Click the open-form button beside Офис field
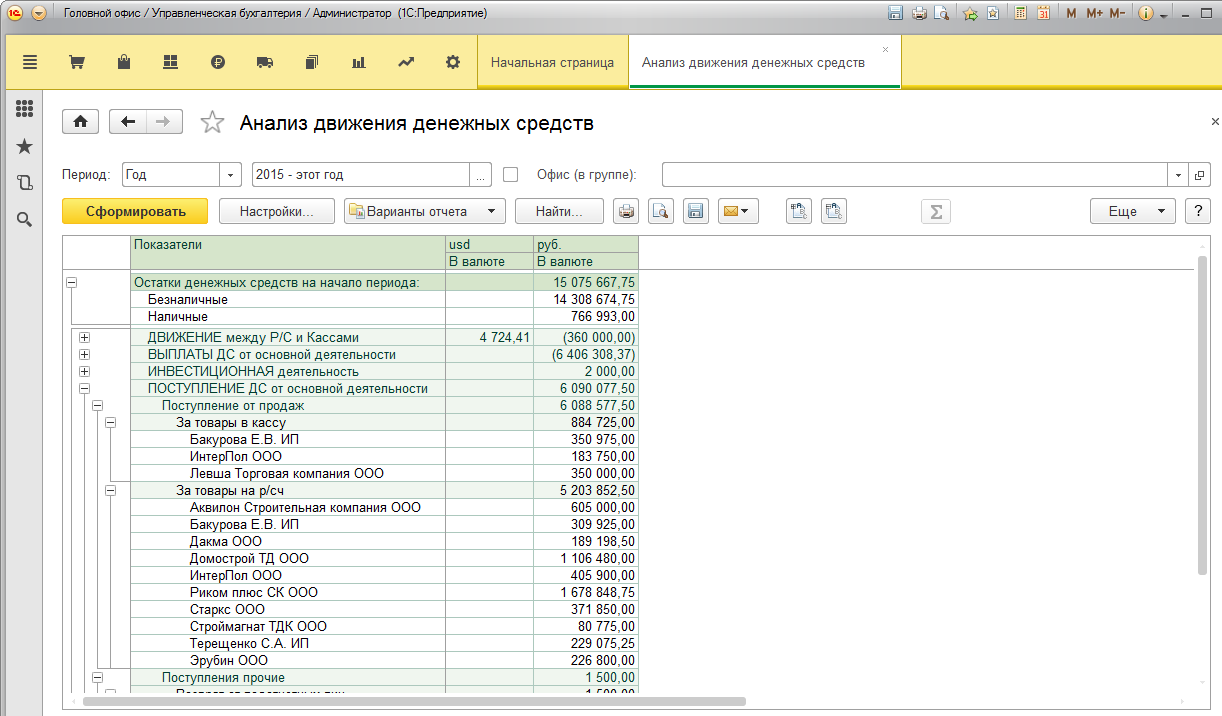1222x716 pixels. [x=1200, y=174]
